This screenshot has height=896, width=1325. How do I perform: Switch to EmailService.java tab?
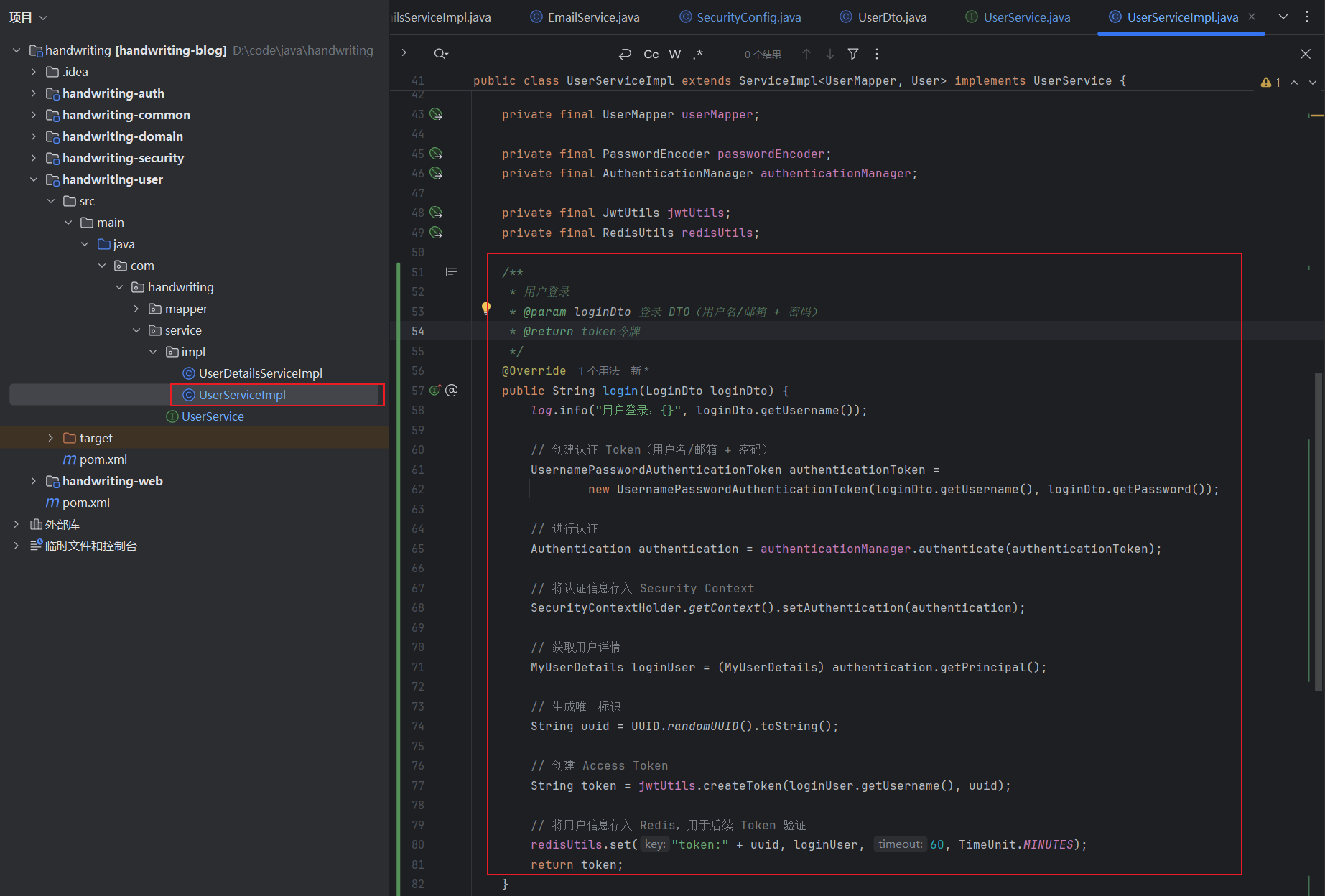coord(585,17)
